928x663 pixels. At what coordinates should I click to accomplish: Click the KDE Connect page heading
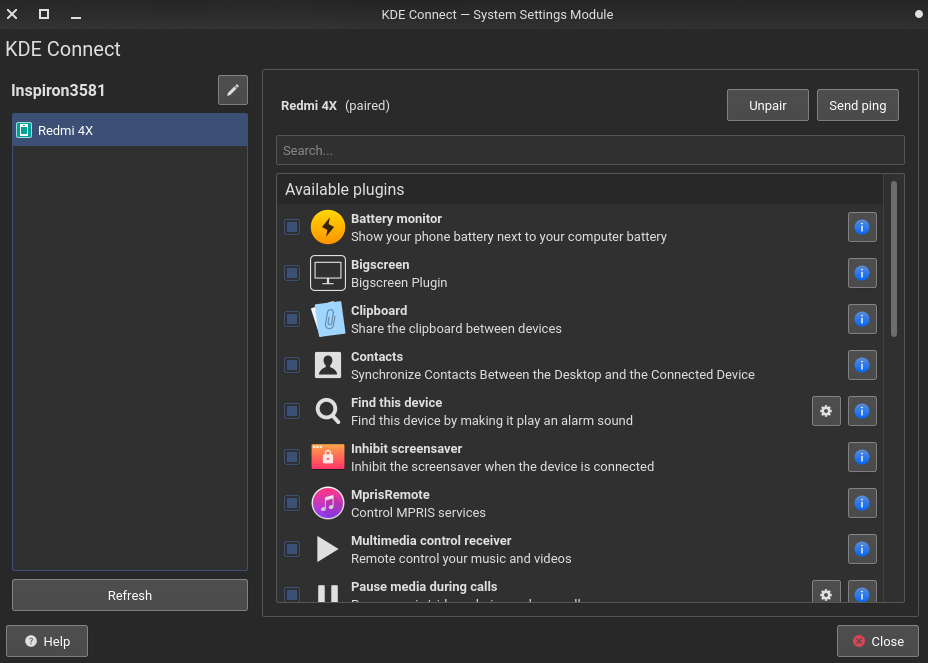click(x=63, y=49)
